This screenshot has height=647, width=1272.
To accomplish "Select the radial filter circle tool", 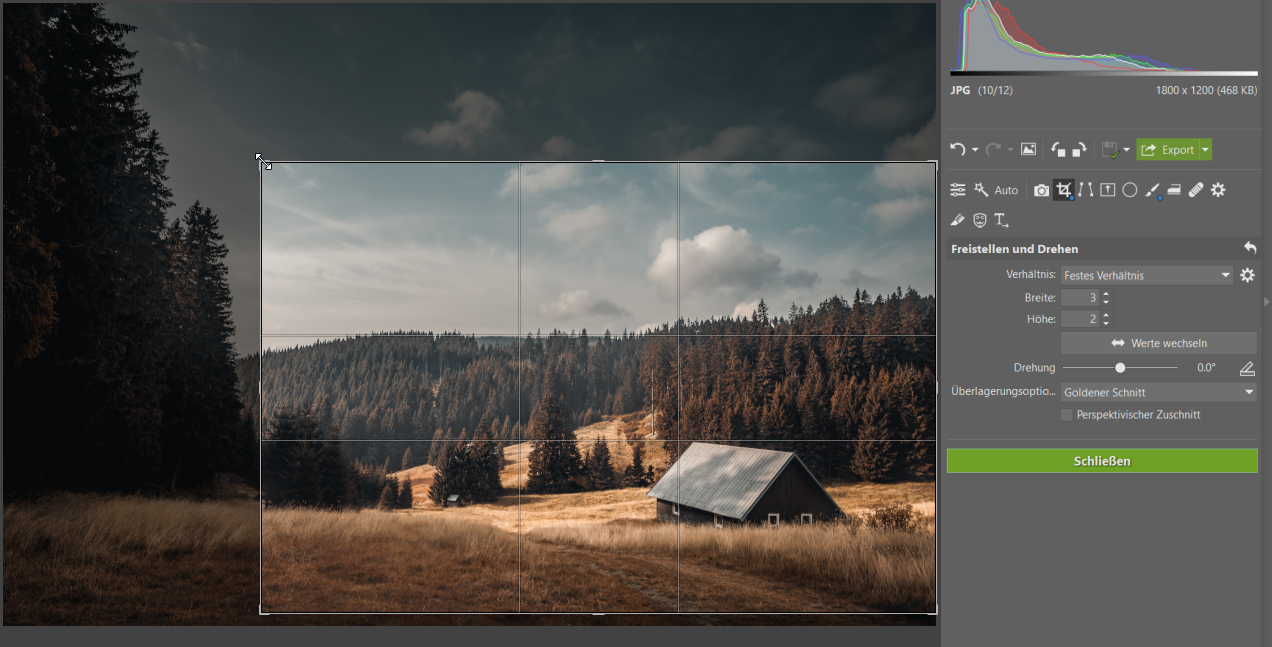I will coord(1130,190).
